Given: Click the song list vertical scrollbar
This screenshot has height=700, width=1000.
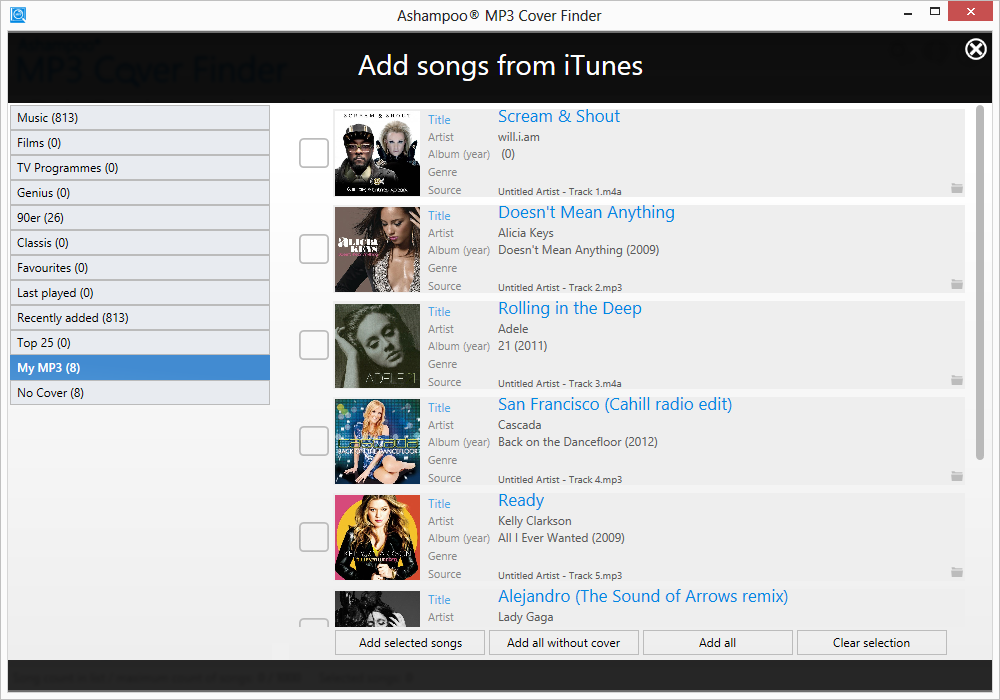Looking at the screenshot, I should pyautogui.click(x=980, y=282).
